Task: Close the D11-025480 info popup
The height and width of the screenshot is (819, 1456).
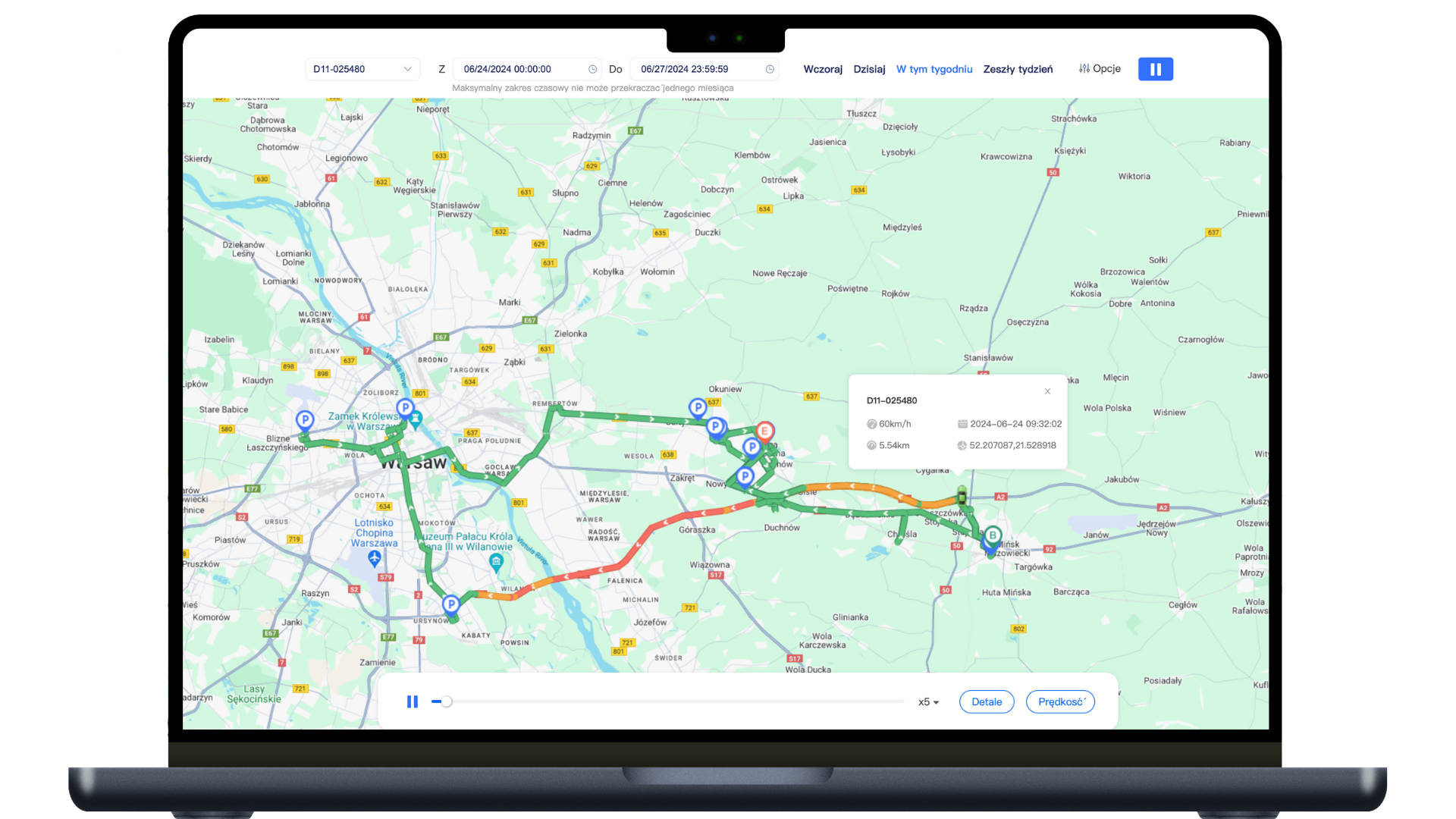Action: 1047,391
